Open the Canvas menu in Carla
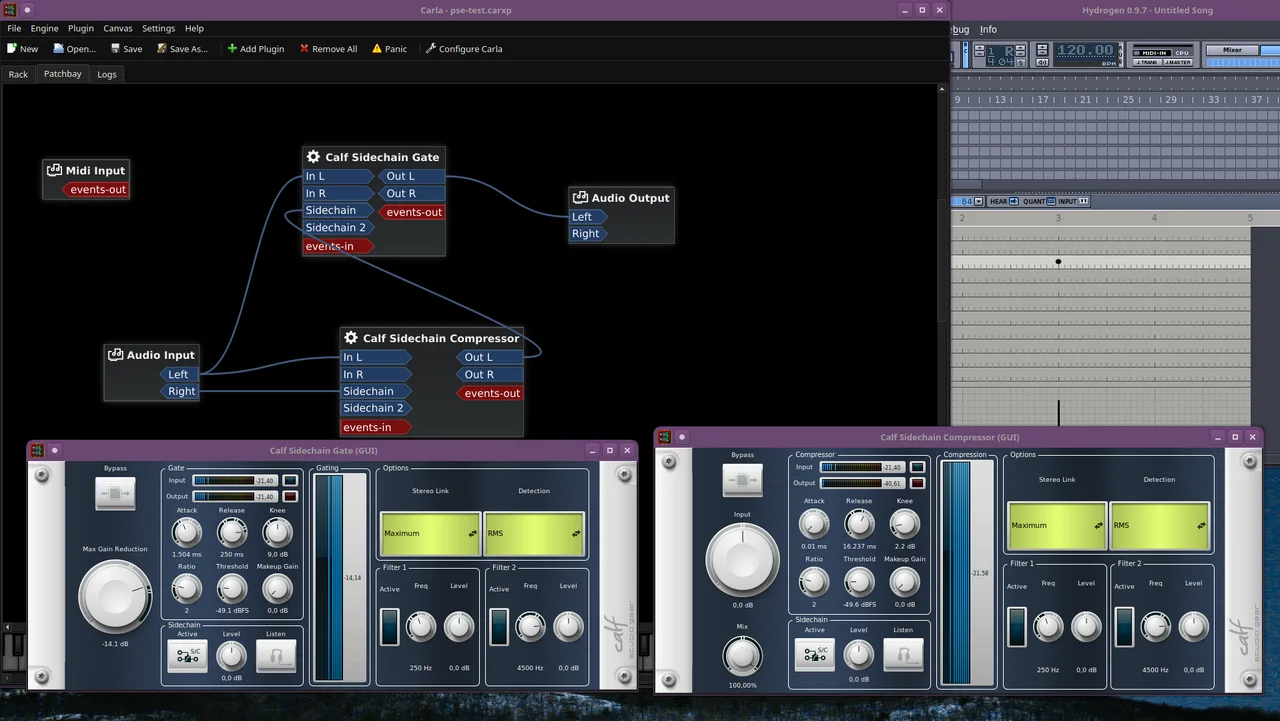 118,28
